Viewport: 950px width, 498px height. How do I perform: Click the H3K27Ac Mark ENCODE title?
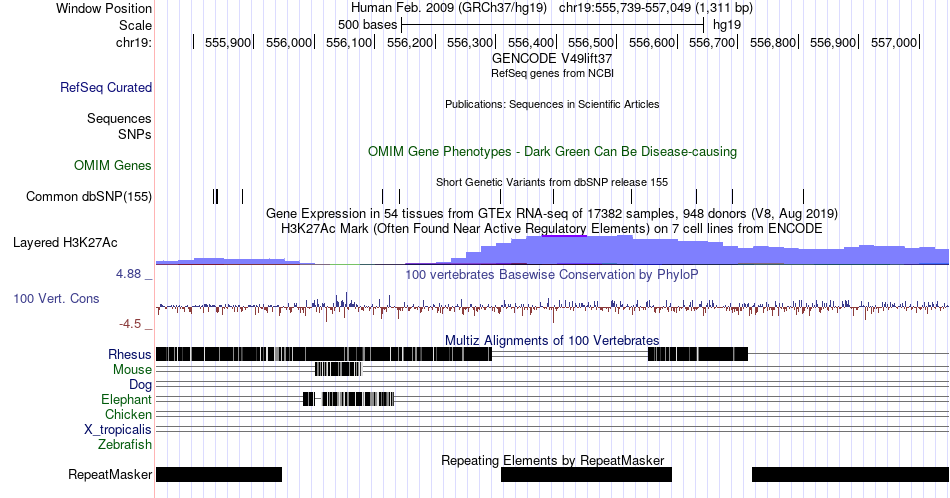coord(552,229)
